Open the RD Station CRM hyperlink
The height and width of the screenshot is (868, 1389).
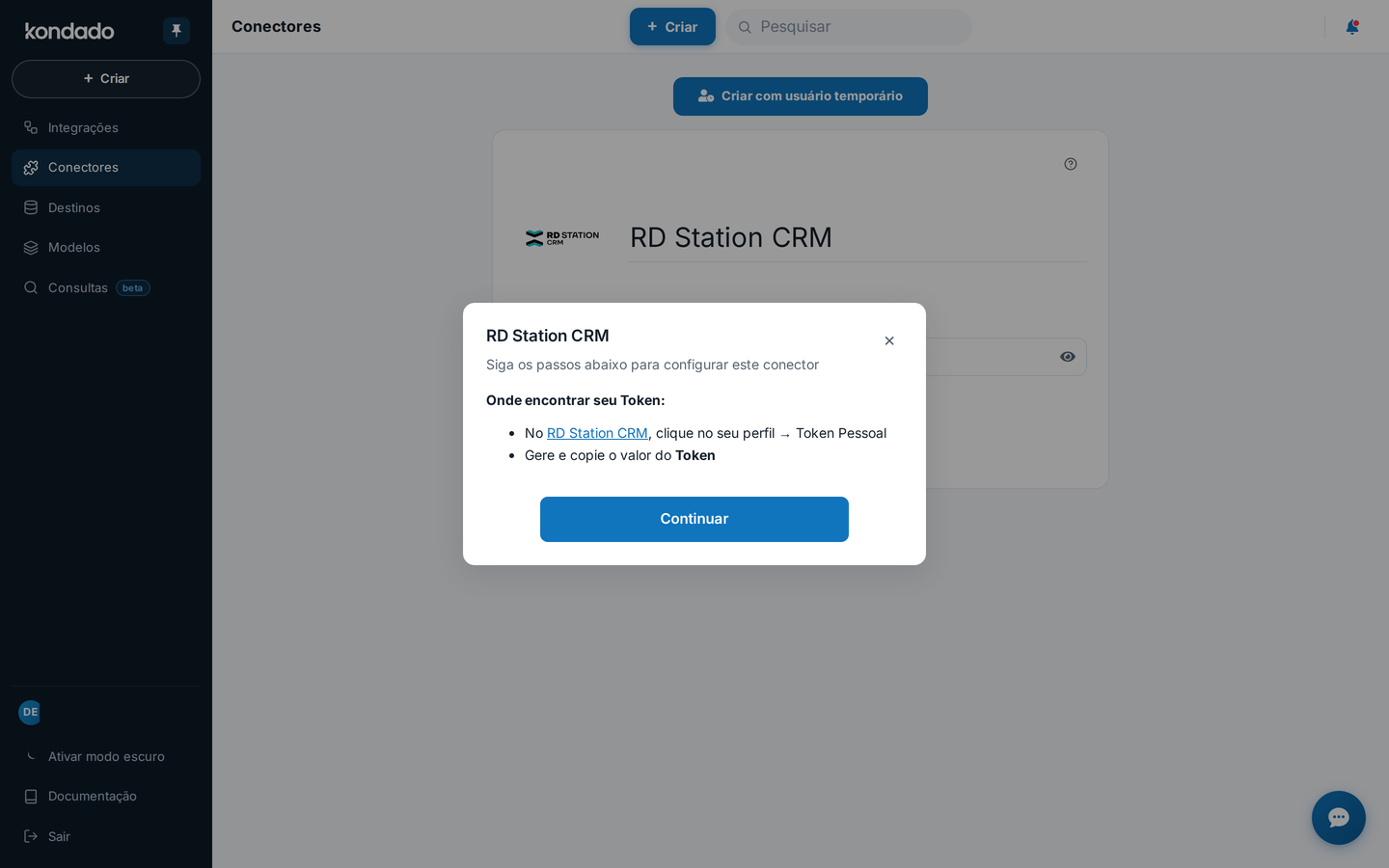(597, 433)
